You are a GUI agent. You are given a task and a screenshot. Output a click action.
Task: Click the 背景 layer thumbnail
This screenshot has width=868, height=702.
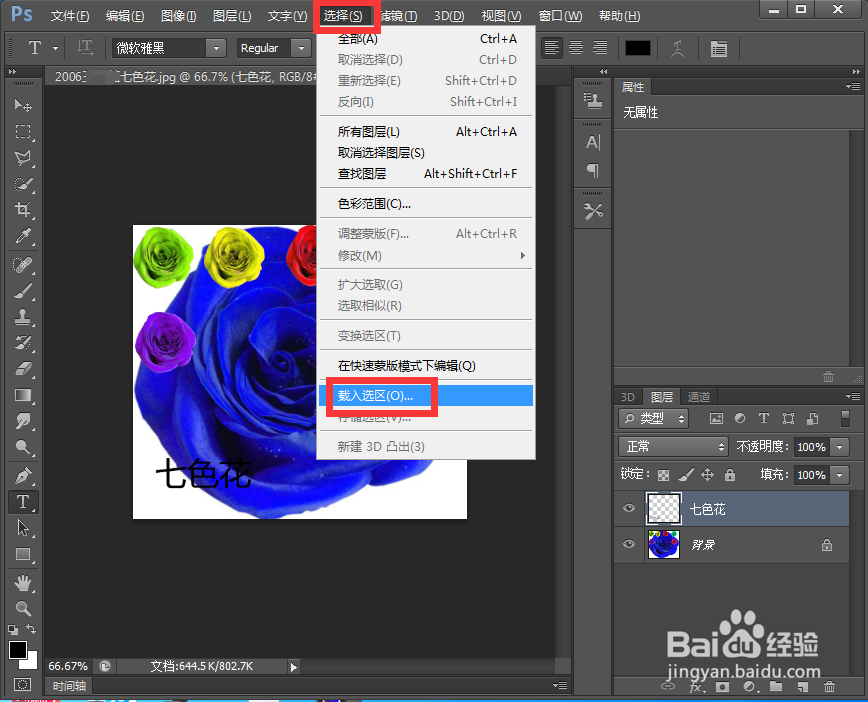(x=663, y=545)
